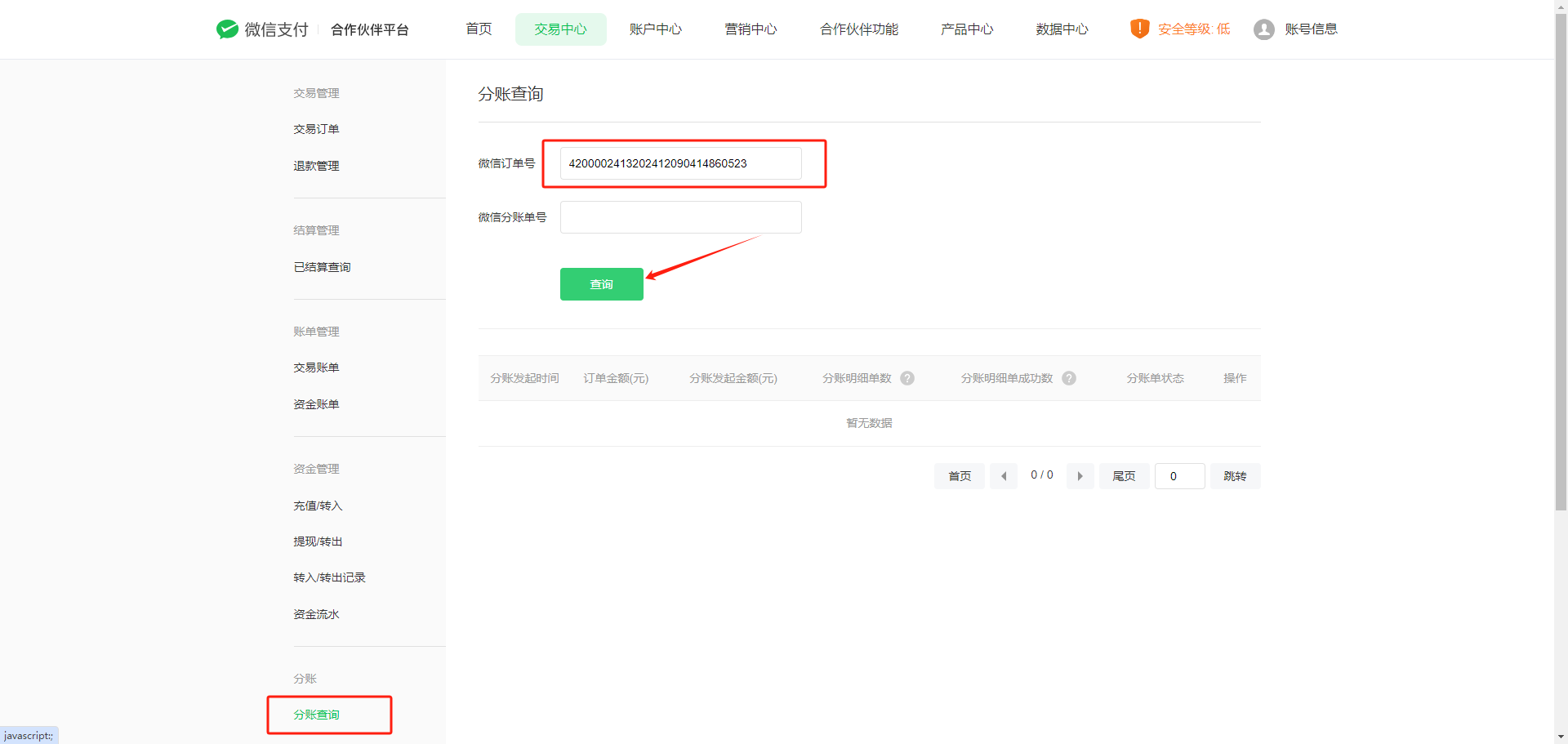Click the 跳转 button
This screenshot has height=744, width=1568.
click(1236, 476)
